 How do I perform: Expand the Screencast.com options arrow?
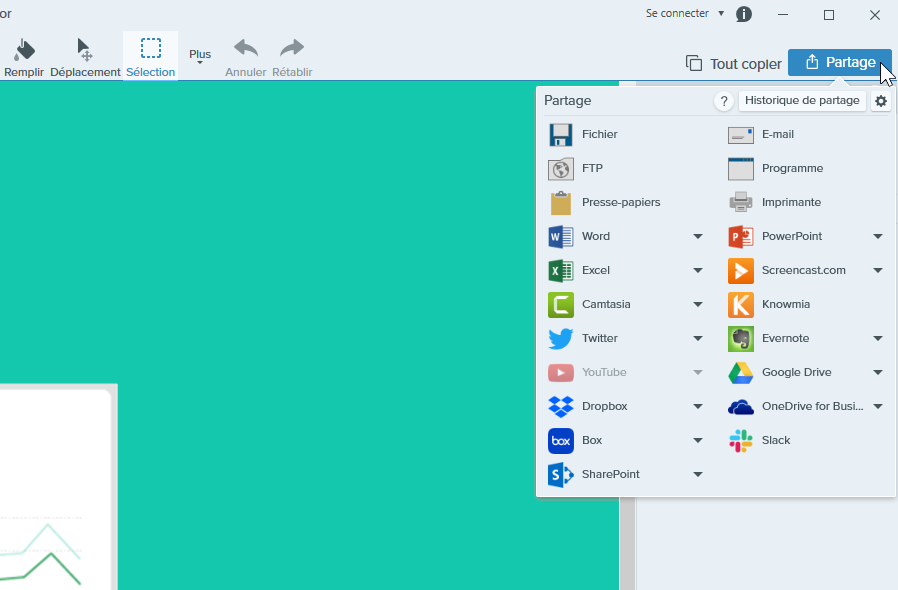point(877,270)
